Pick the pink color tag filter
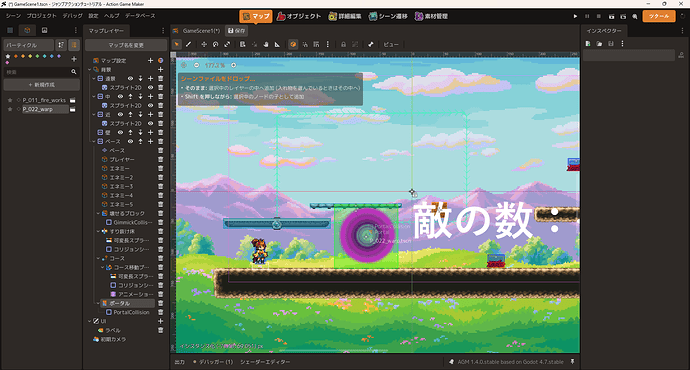 click(7, 62)
